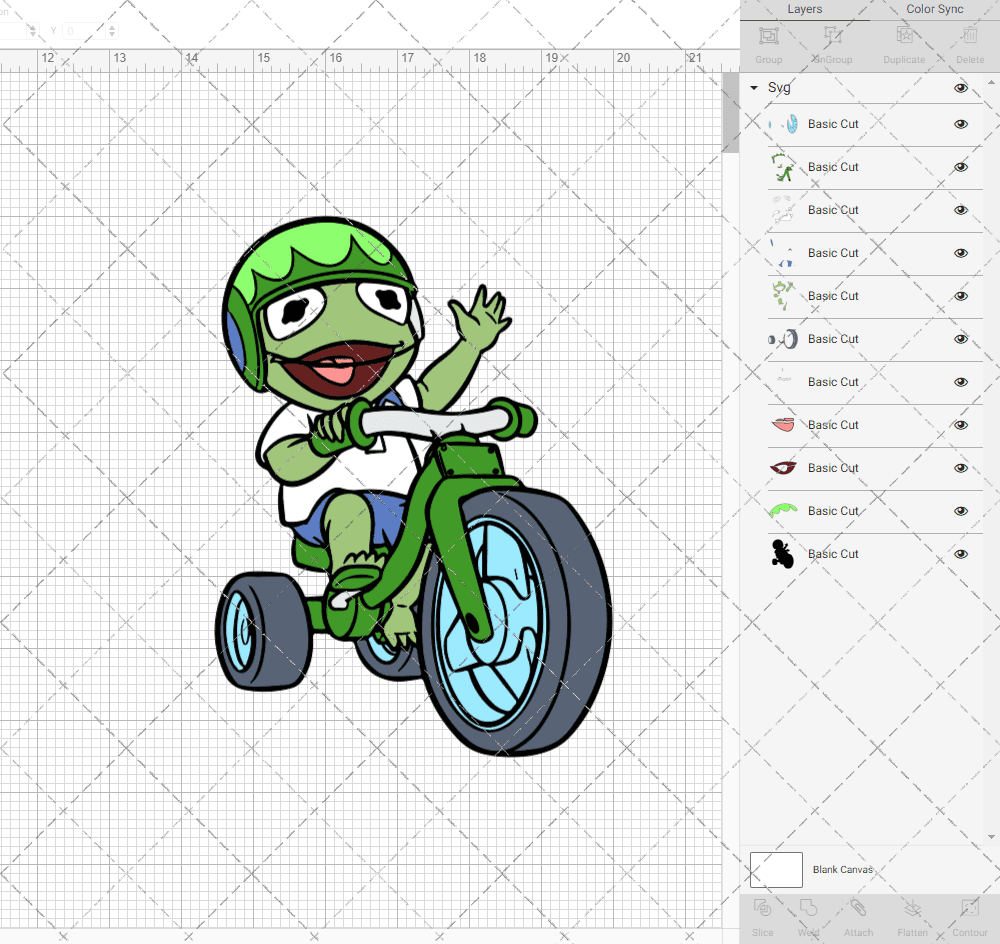Hide the bright green helmet Basic Cut layer
Screen dimensions: 1000x944
[960, 511]
